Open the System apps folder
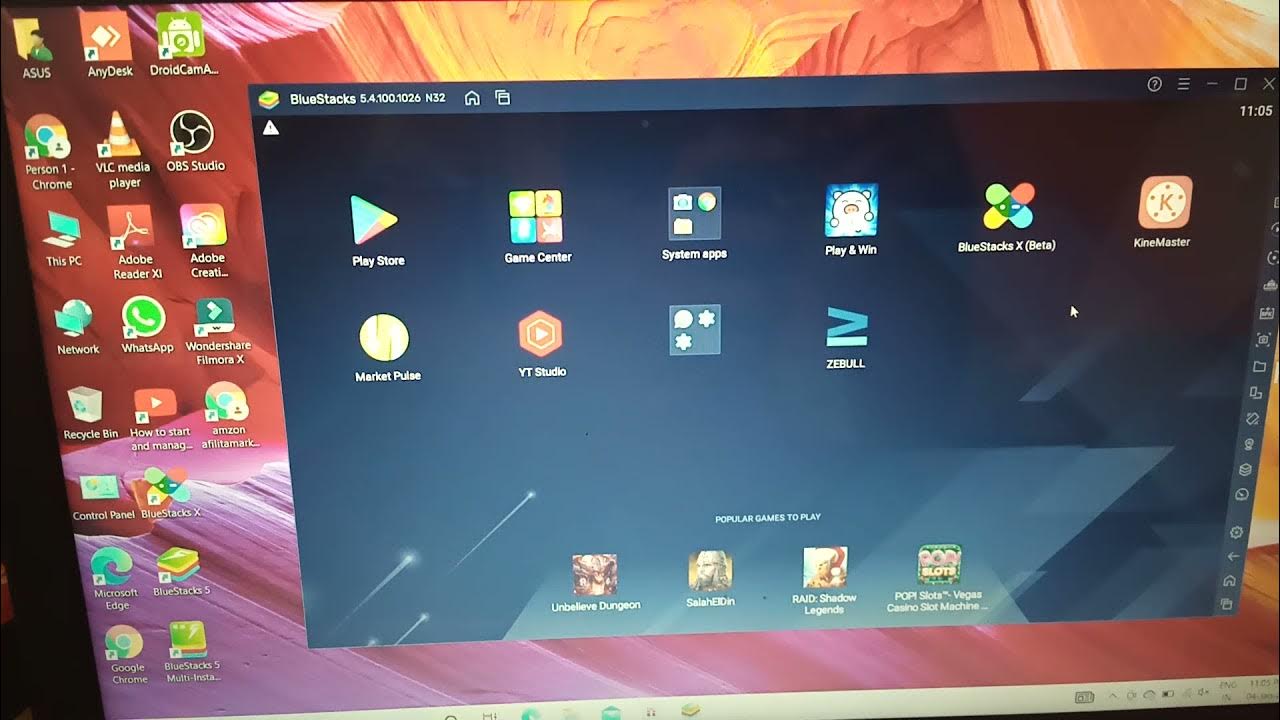 click(x=694, y=213)
